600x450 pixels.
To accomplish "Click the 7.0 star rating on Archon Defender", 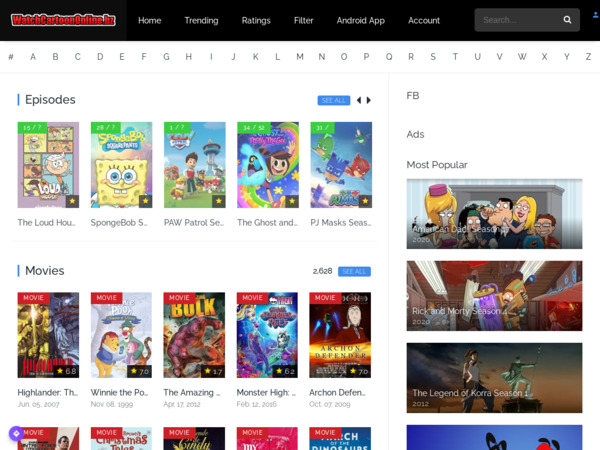I will [x=359, y=371].
